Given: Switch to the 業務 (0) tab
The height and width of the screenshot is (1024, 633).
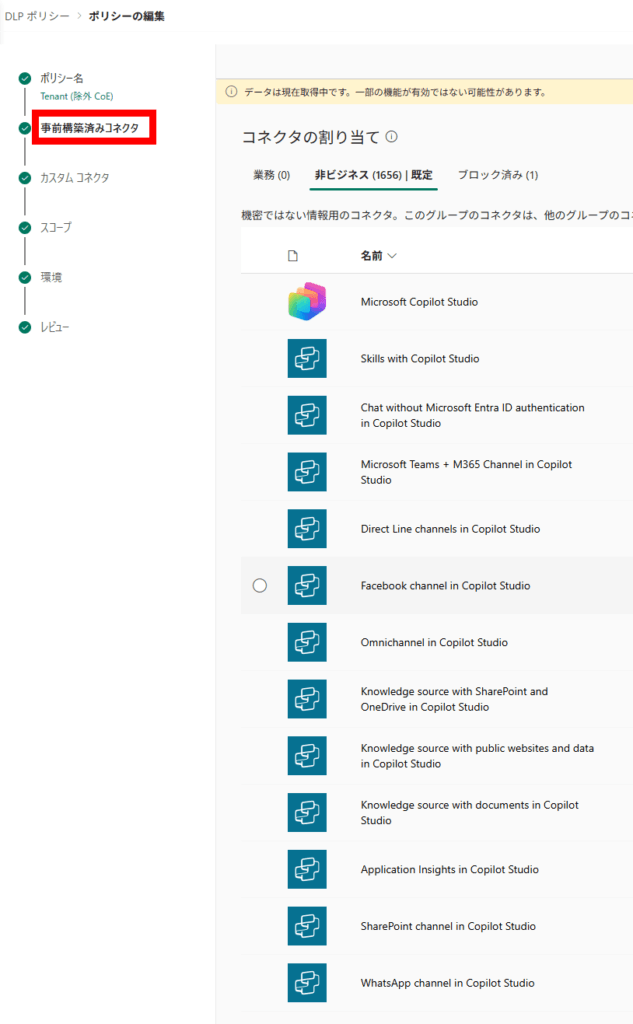Looking at the screenshot, I should coord(271,175).
